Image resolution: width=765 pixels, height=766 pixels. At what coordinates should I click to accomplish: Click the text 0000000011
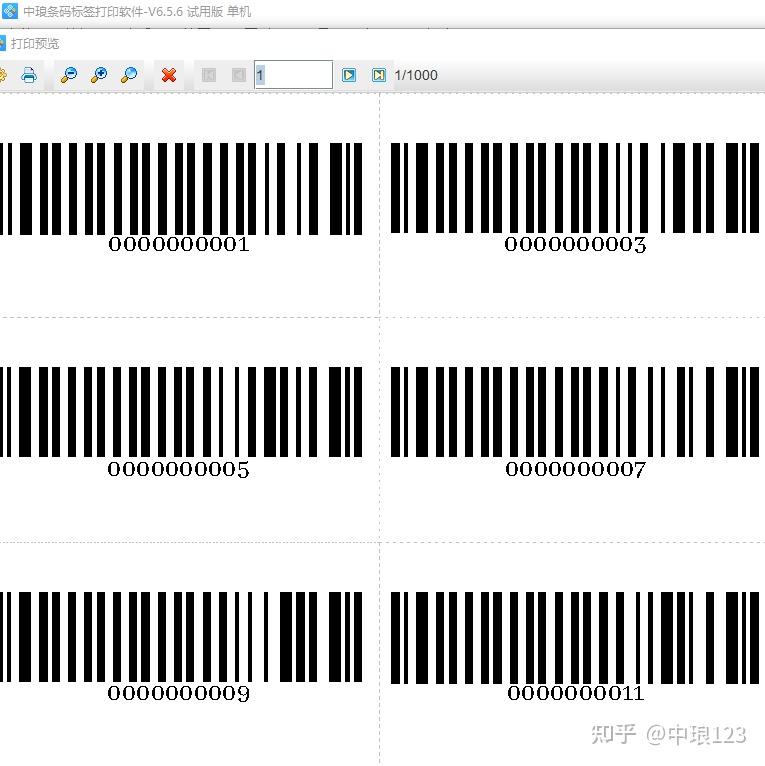pyautogui.click(x=575, y=693)
